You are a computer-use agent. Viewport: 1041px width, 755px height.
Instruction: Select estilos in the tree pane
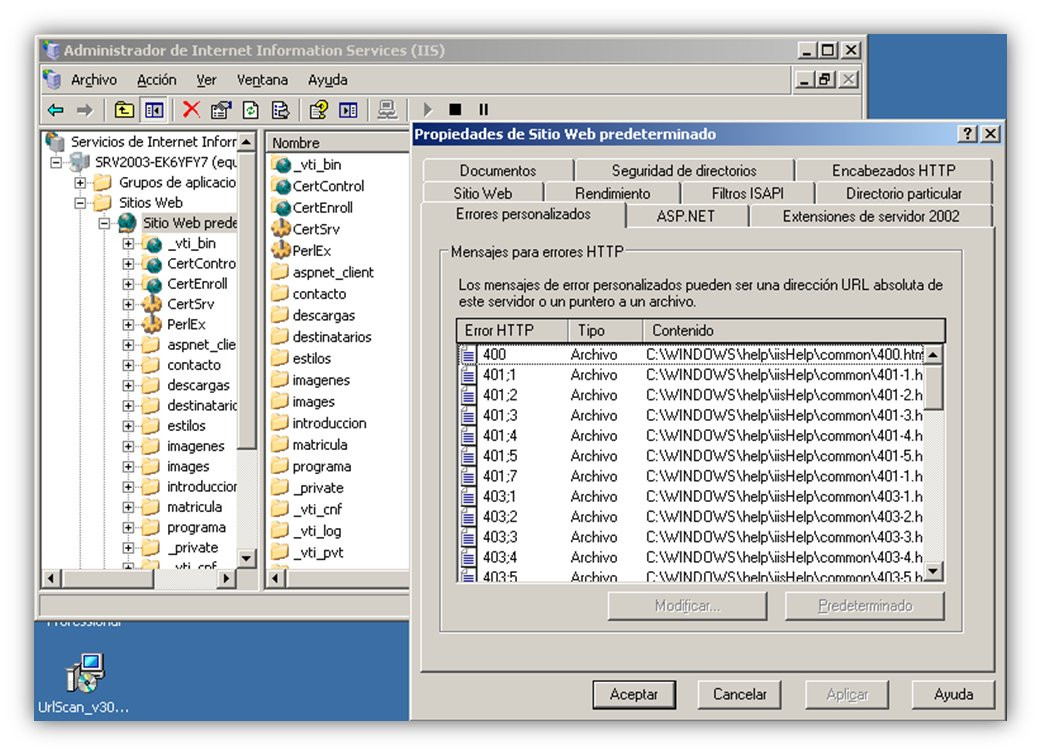(x=186, y=426)
